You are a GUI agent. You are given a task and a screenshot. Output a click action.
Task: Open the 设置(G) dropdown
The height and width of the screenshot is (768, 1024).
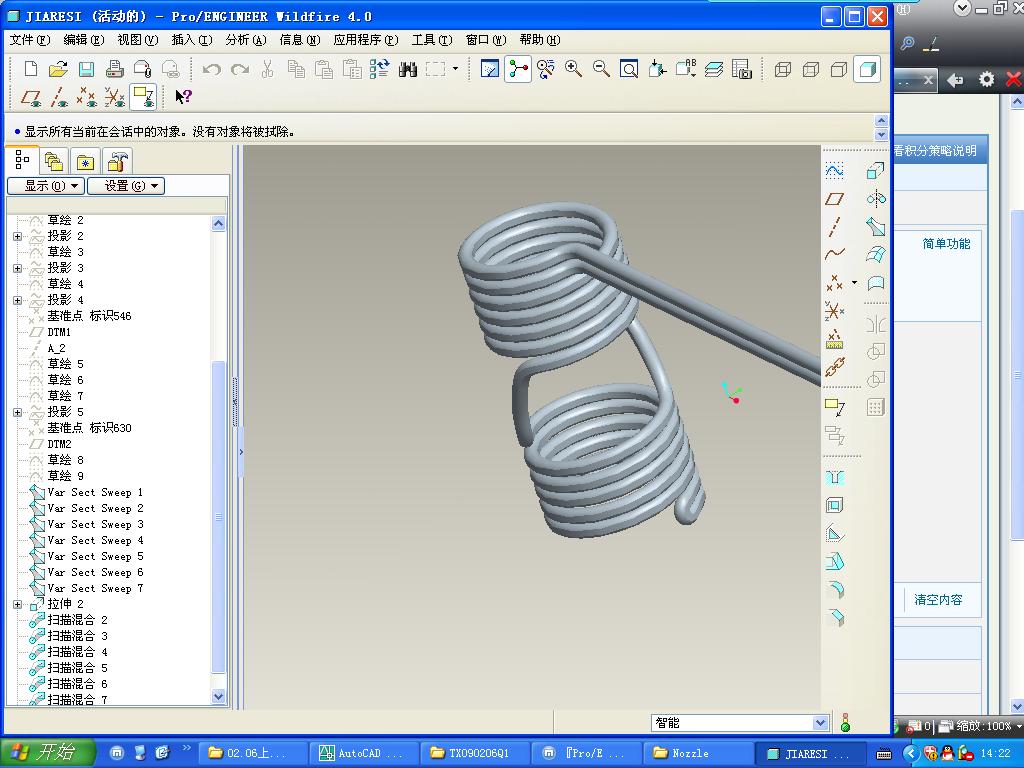click(126, 186)
